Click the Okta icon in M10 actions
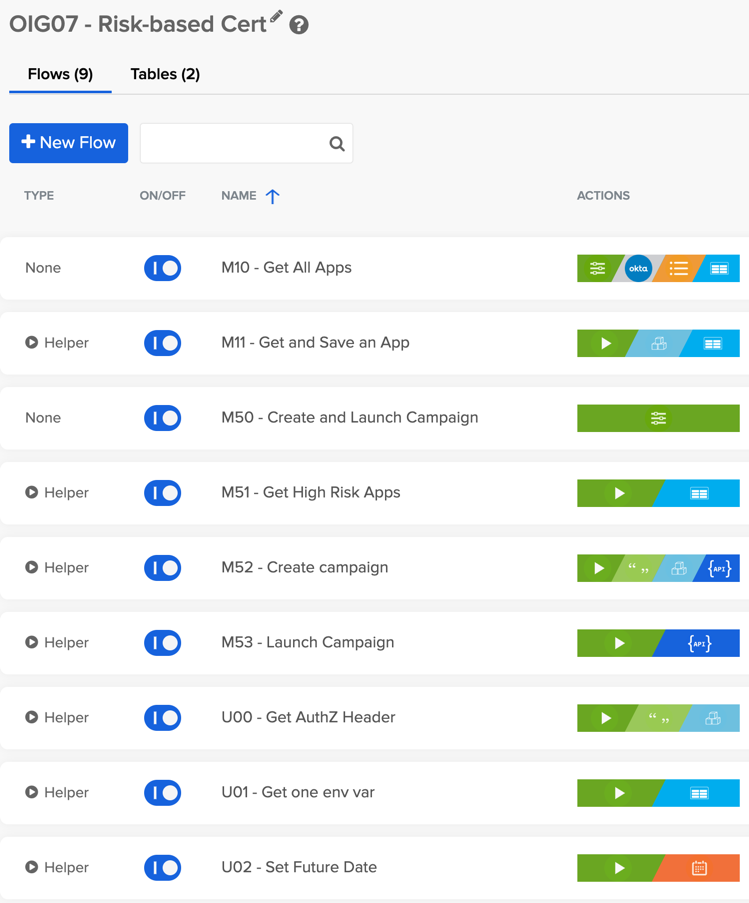 pyautogui.click(x=638, y=268)
